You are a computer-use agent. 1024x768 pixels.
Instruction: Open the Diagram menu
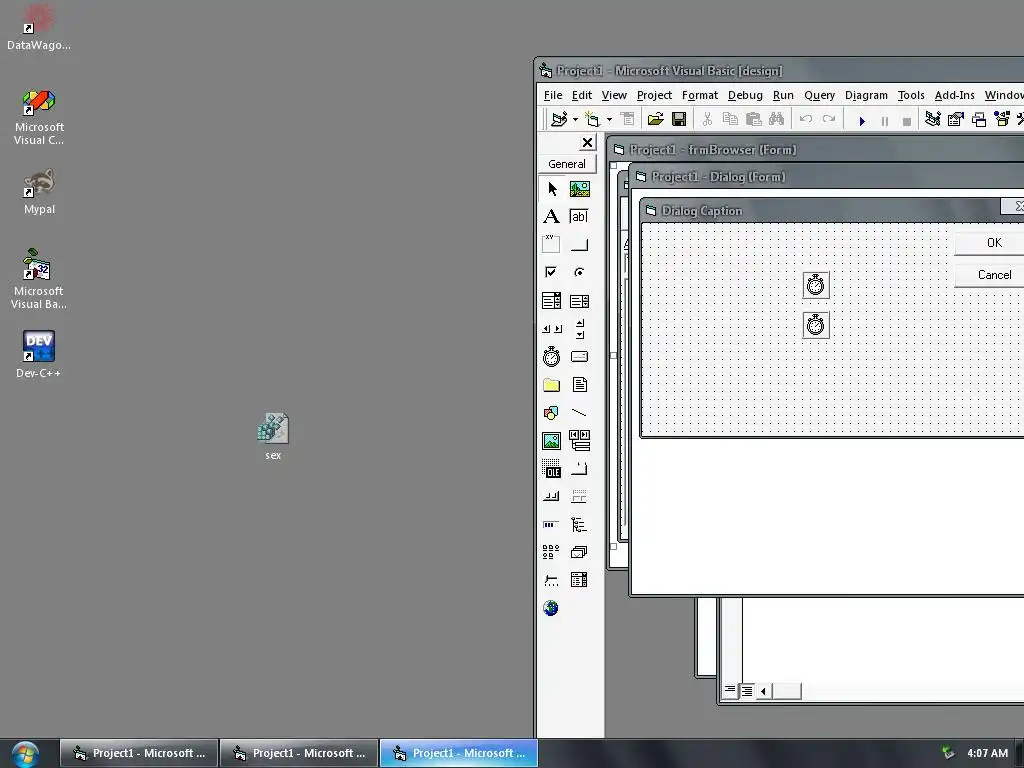tap(866, 95)
